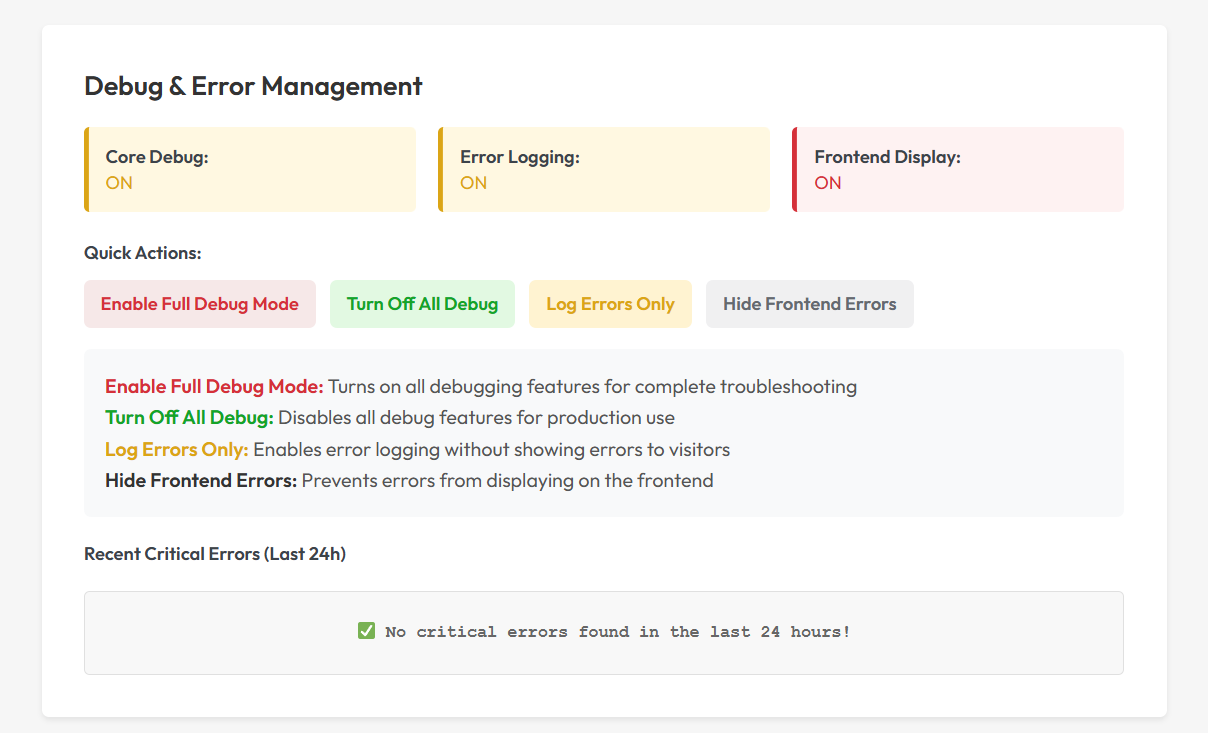
Task: Select the Error Logging status card label
Action: point(519,157)
